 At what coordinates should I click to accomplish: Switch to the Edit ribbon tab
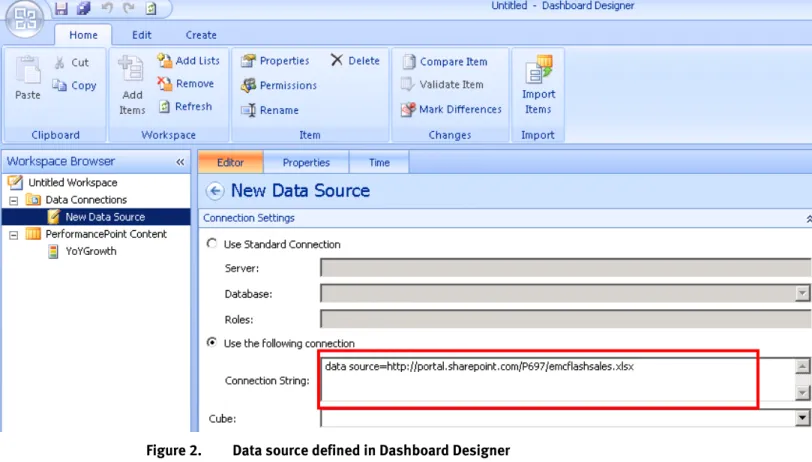[141, 35]
